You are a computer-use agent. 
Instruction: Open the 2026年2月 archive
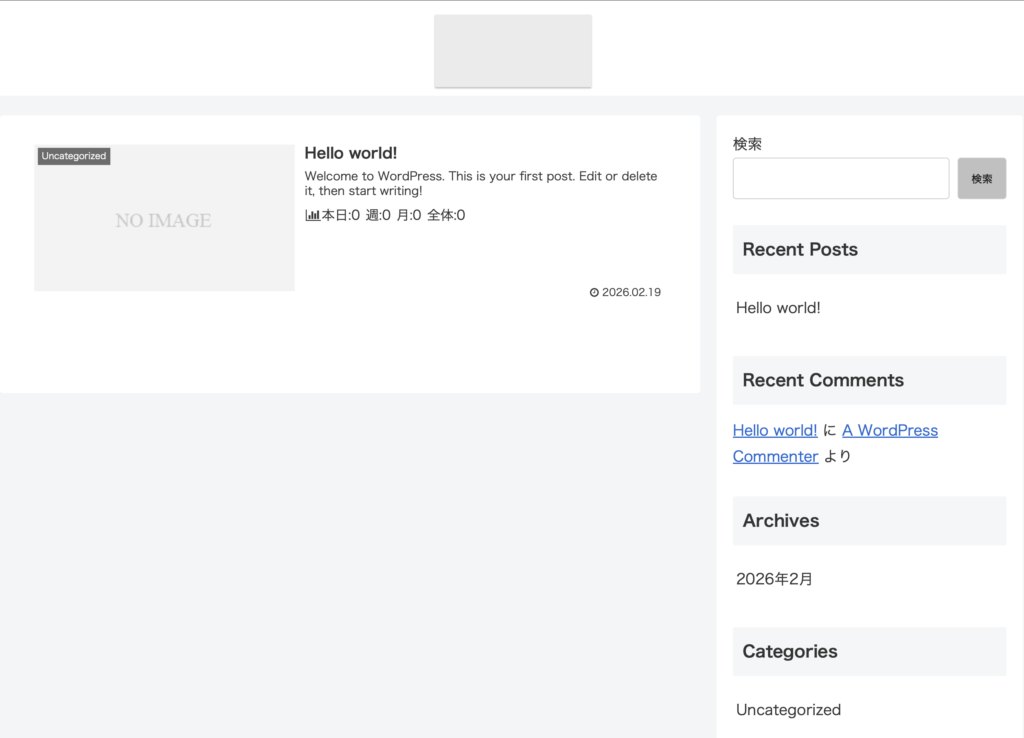coord(774,579)
